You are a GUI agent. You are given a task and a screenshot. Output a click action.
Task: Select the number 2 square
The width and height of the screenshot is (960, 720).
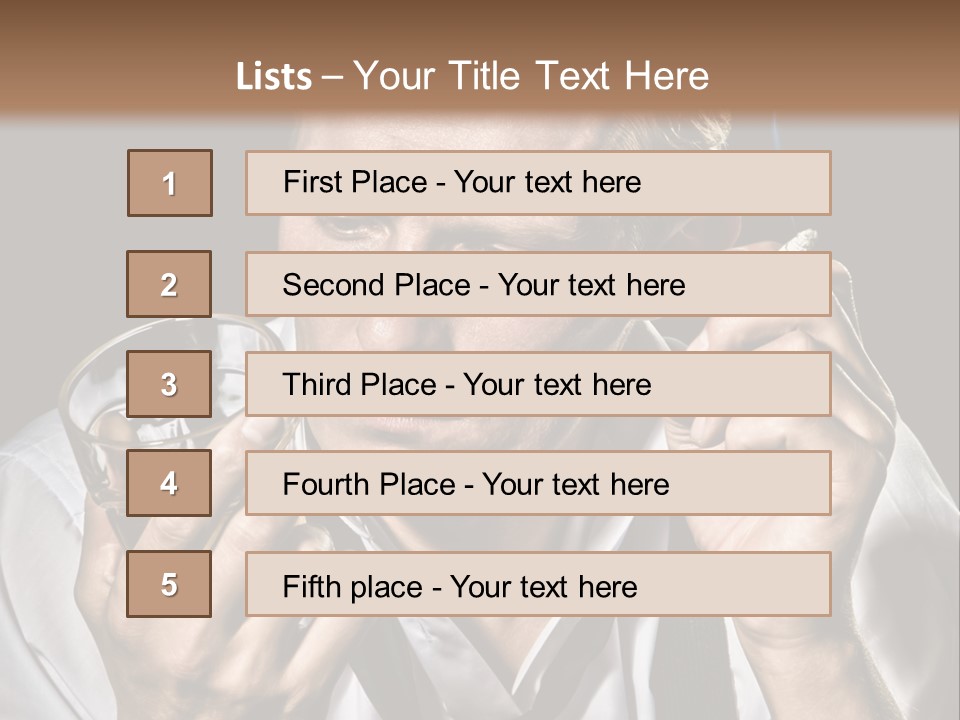point(170,284)
